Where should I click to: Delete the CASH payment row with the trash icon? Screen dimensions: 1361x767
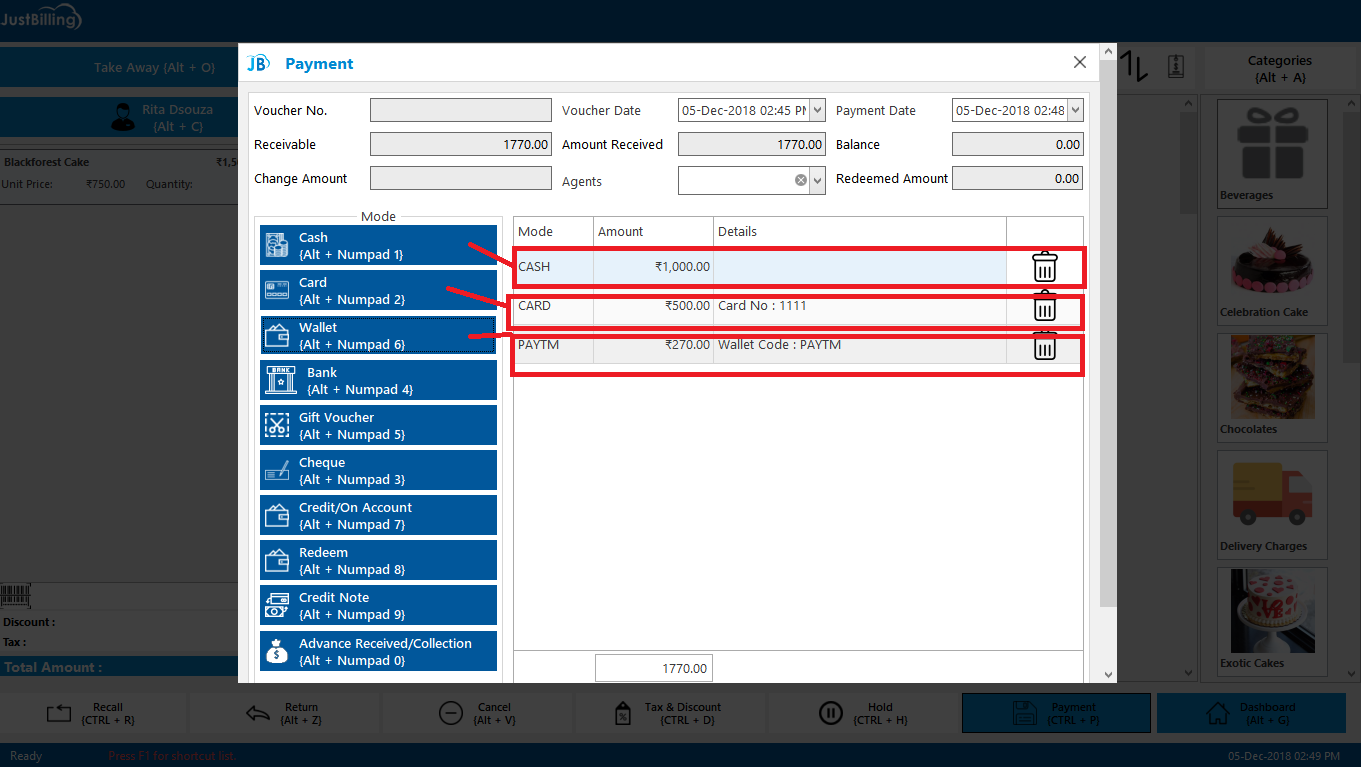[1044, 267]
